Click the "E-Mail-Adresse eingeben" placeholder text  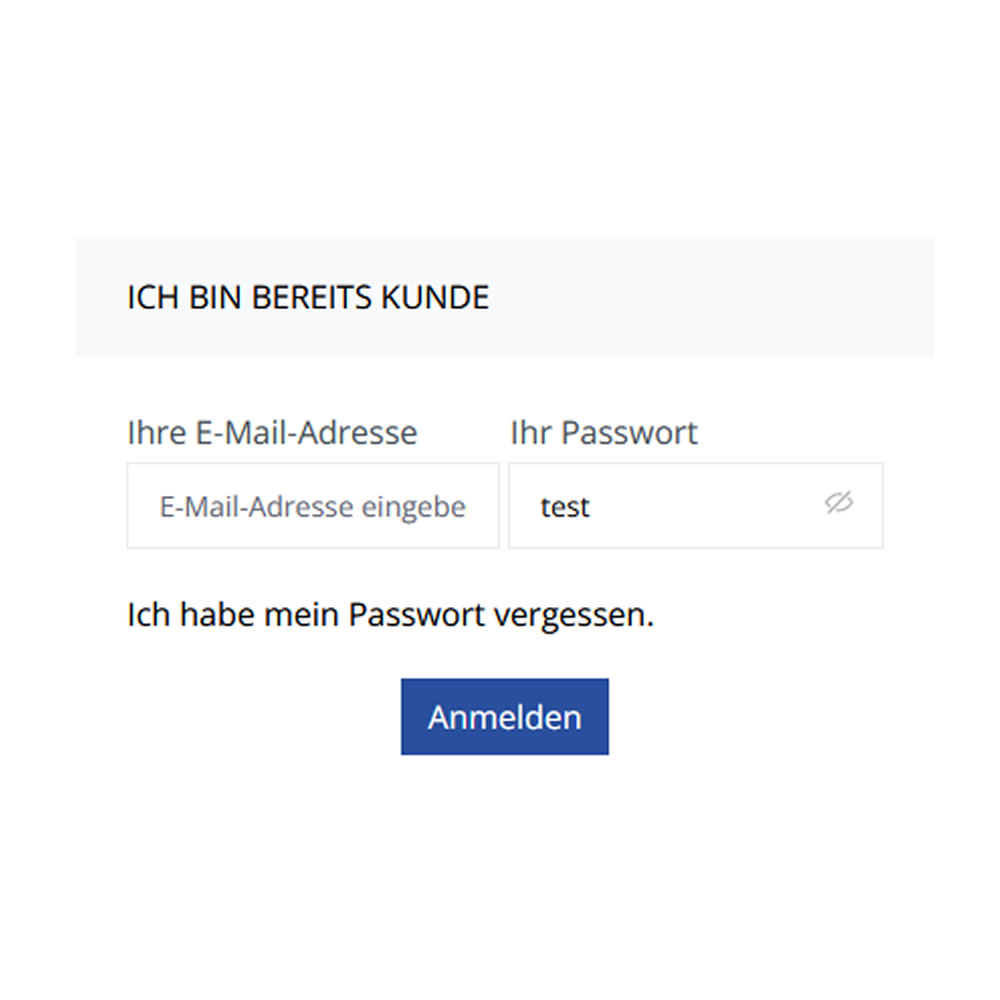coord(312,507)
